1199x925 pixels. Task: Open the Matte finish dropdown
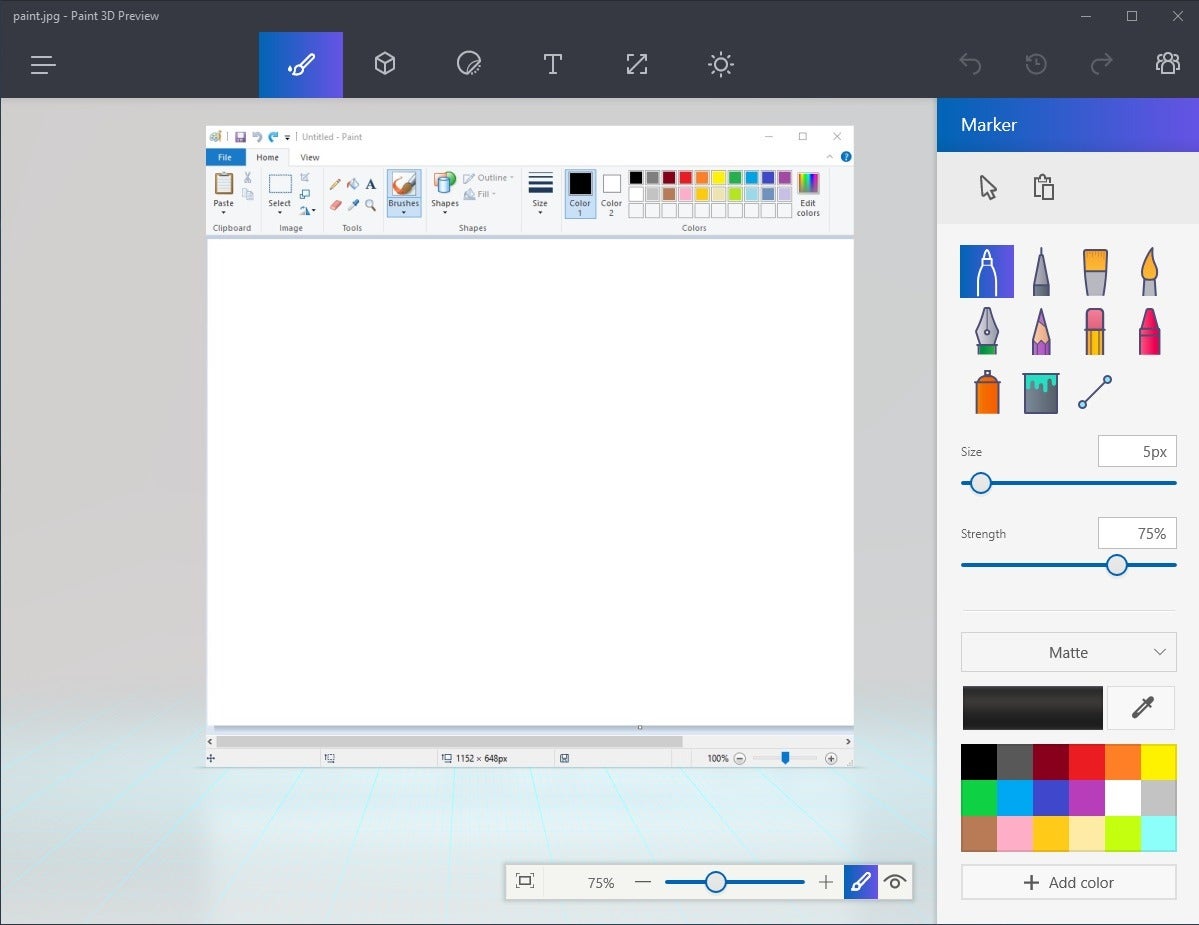[1068, 652]
